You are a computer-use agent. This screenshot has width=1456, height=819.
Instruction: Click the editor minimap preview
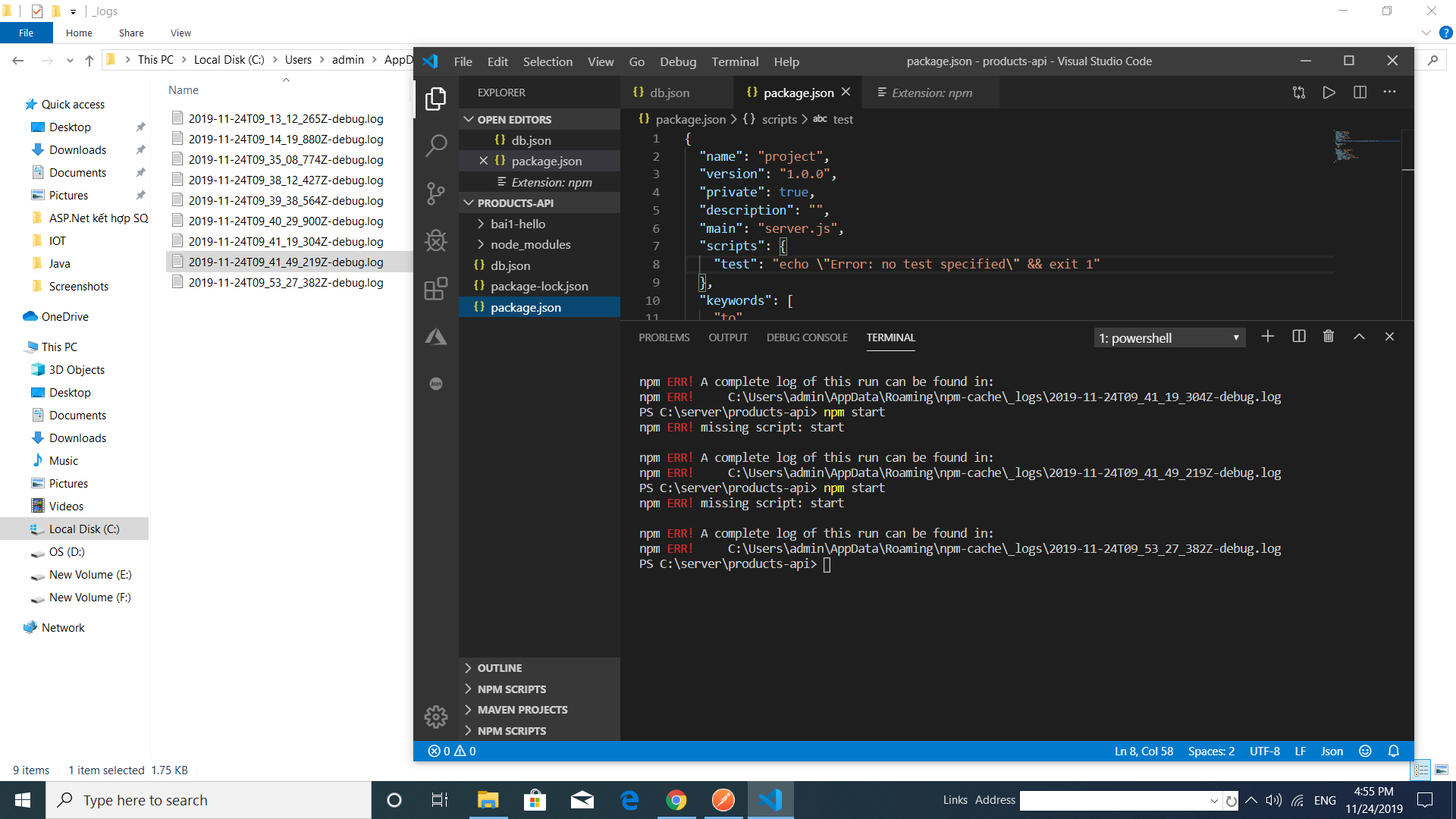[x=1367, y=147]
